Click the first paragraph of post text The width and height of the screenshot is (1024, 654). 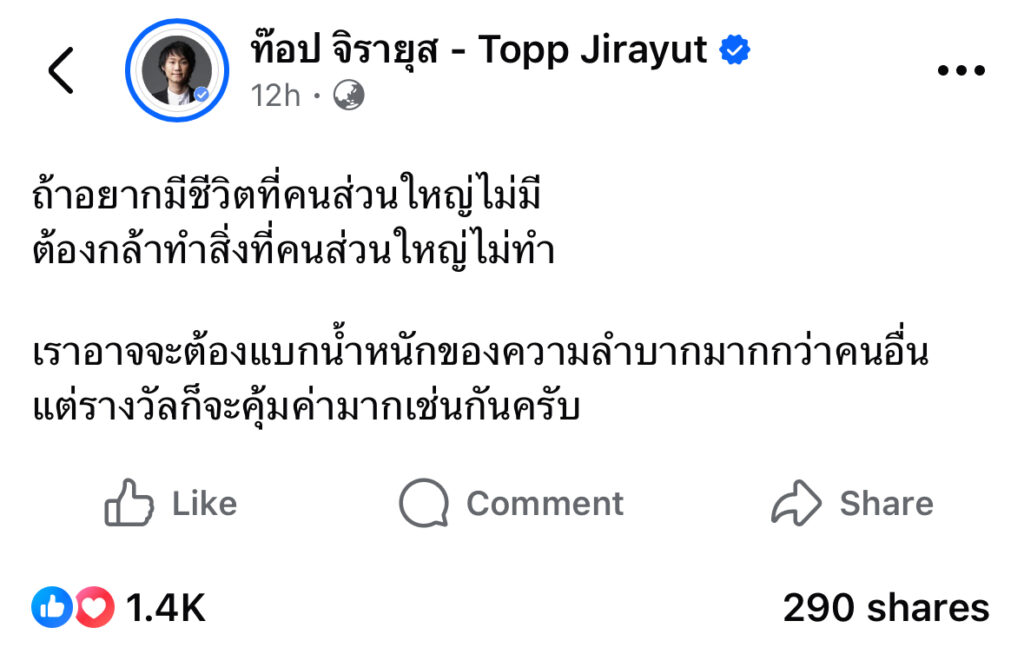pos(293,221)
